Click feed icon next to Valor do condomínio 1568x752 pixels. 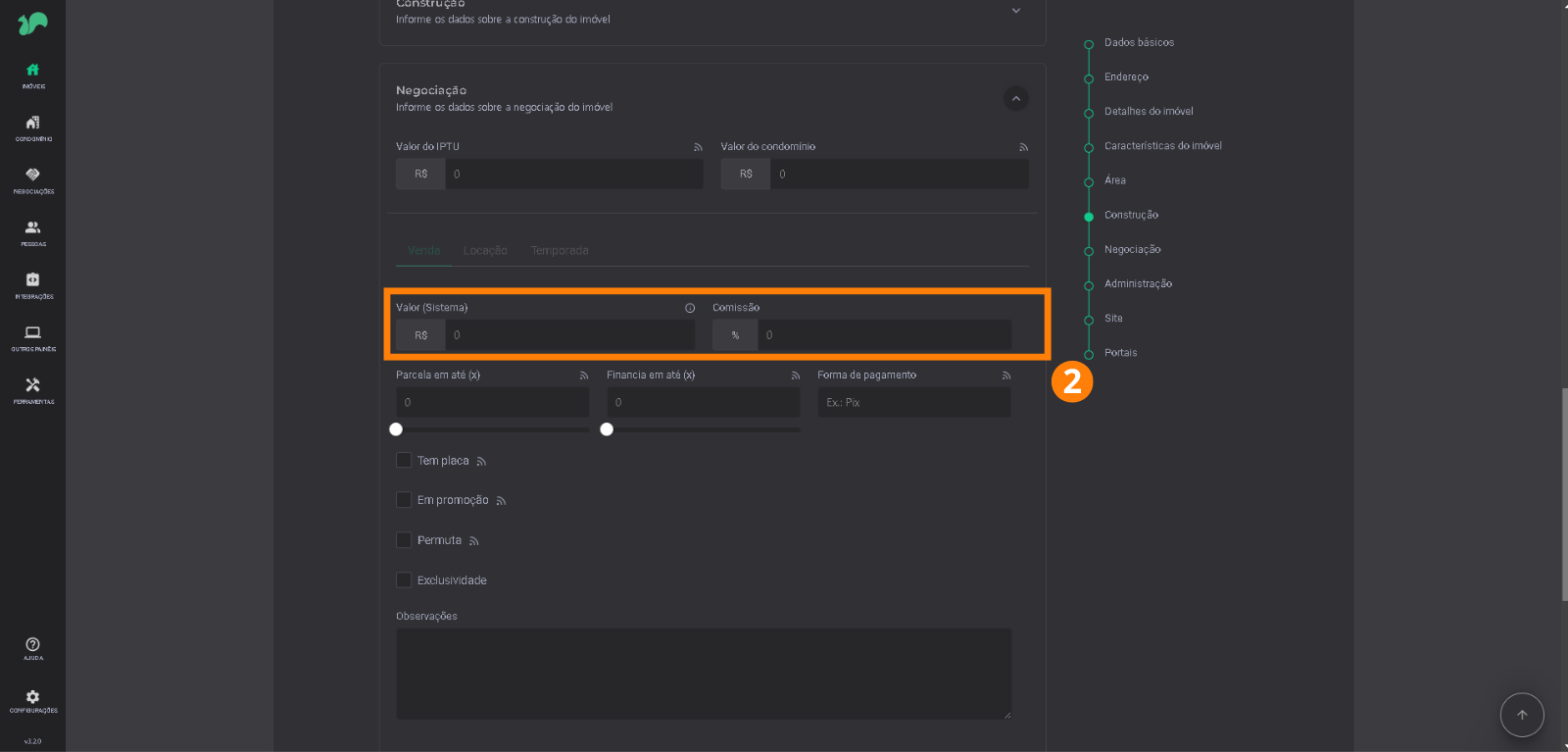[1023, 147]
